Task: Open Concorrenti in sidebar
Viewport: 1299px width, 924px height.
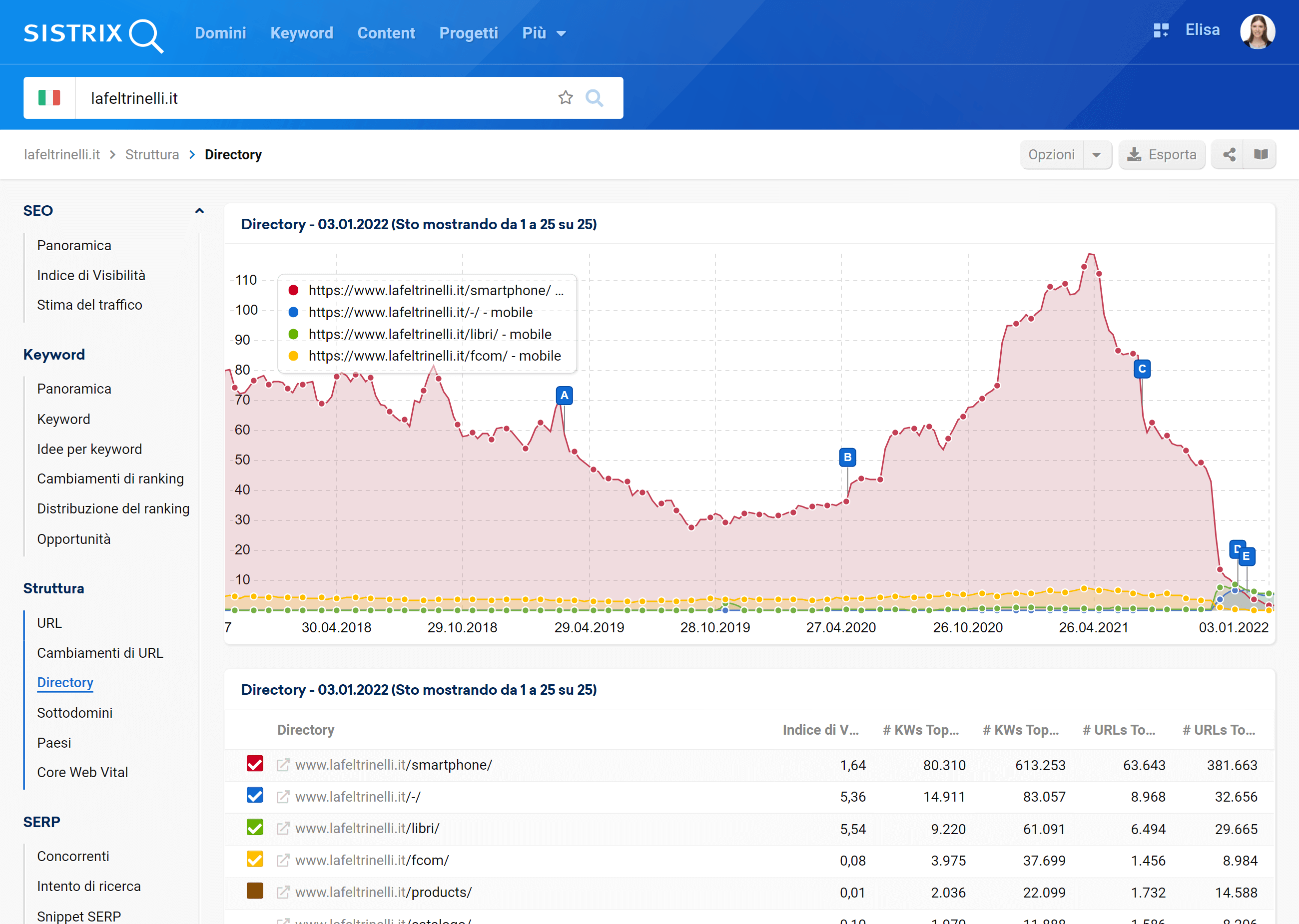Action: (73, 856)
